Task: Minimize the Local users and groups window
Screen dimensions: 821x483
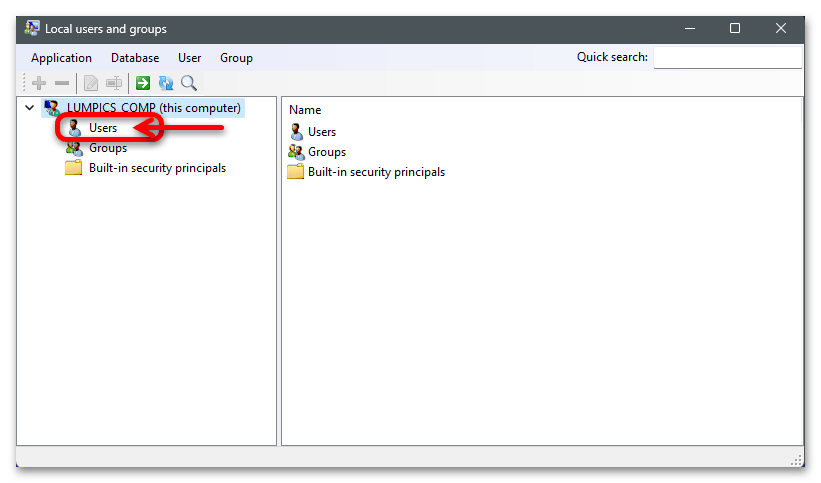Action: click(690, 28)
